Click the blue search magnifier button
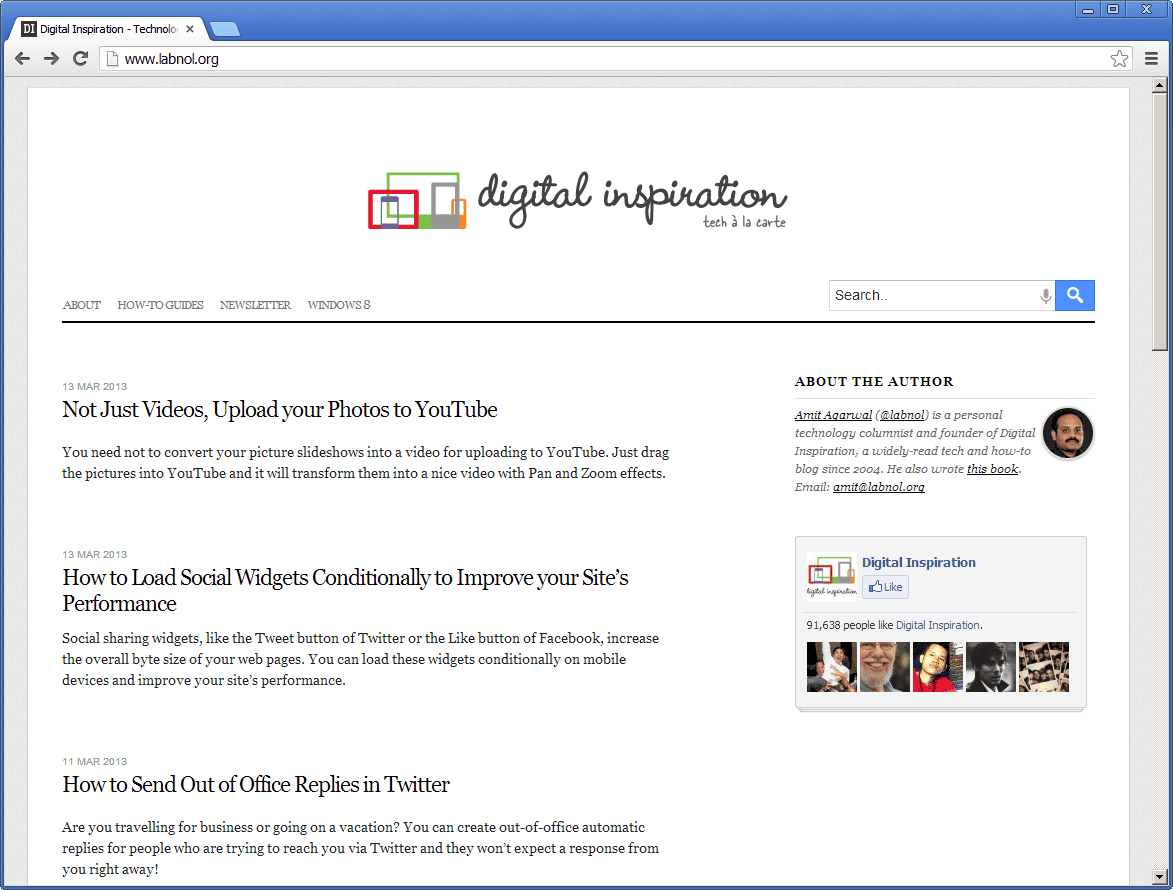The width and height of the screenshot is (1173, 890). [1075, 295]
